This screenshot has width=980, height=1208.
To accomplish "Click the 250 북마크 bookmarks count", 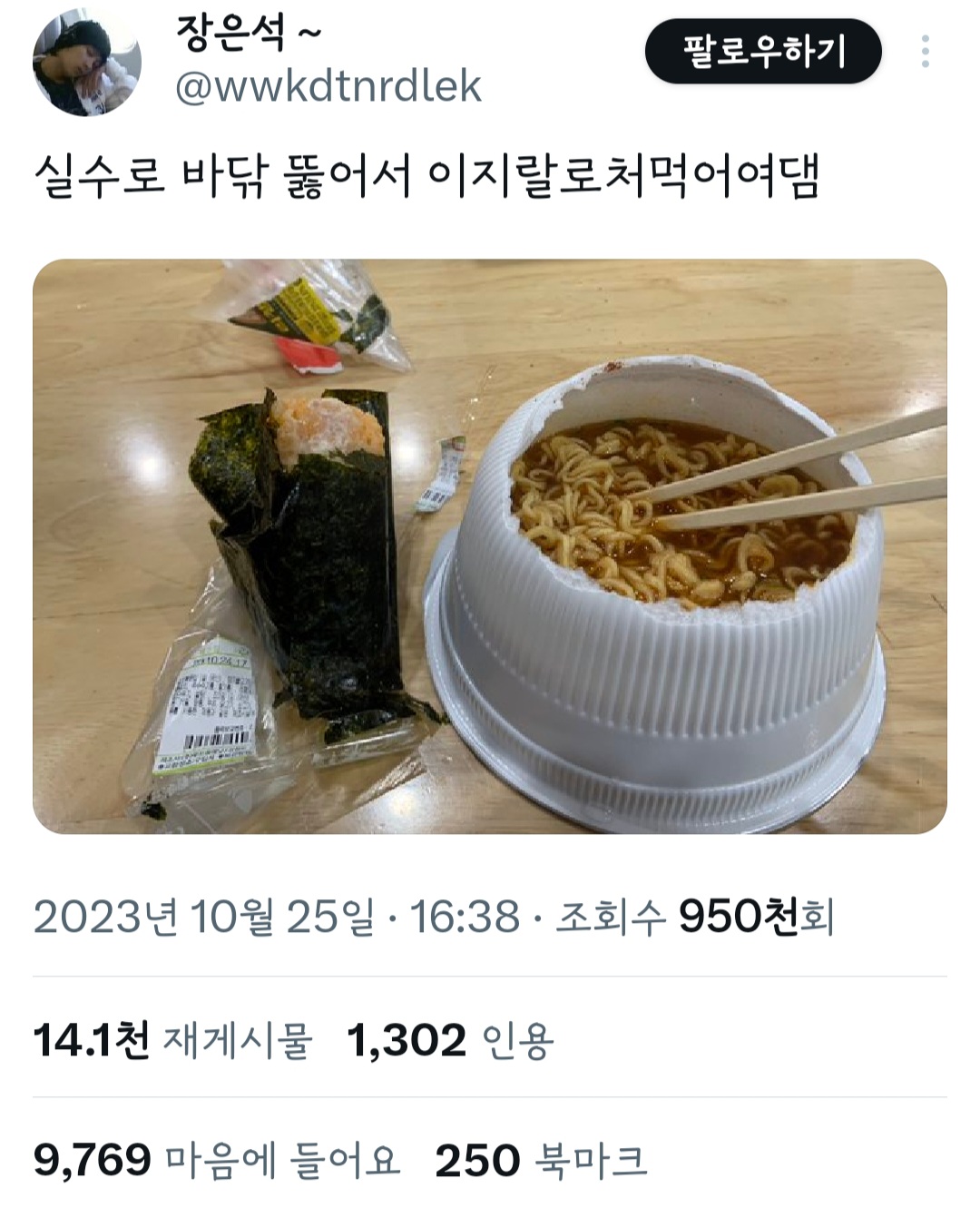I will tap(541, 1160).
